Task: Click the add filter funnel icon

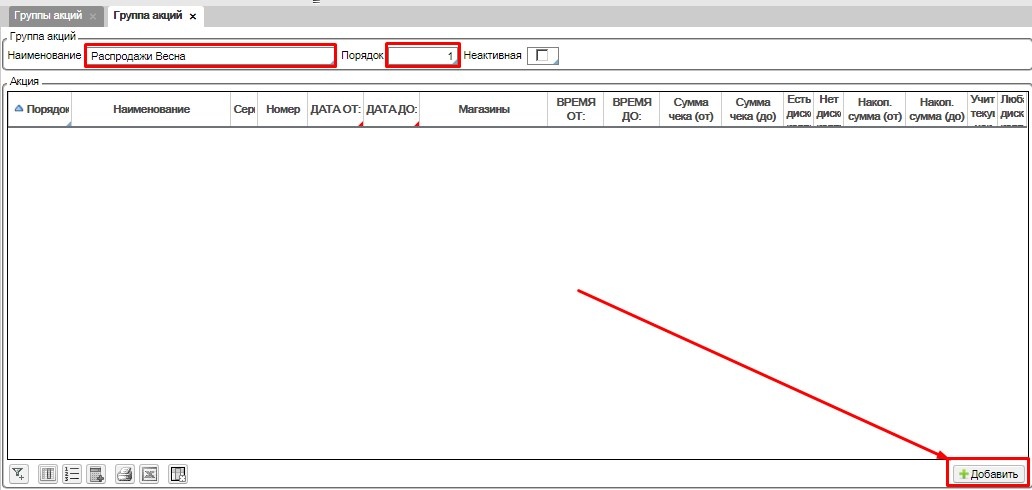Action: click(x=18, y=474)
